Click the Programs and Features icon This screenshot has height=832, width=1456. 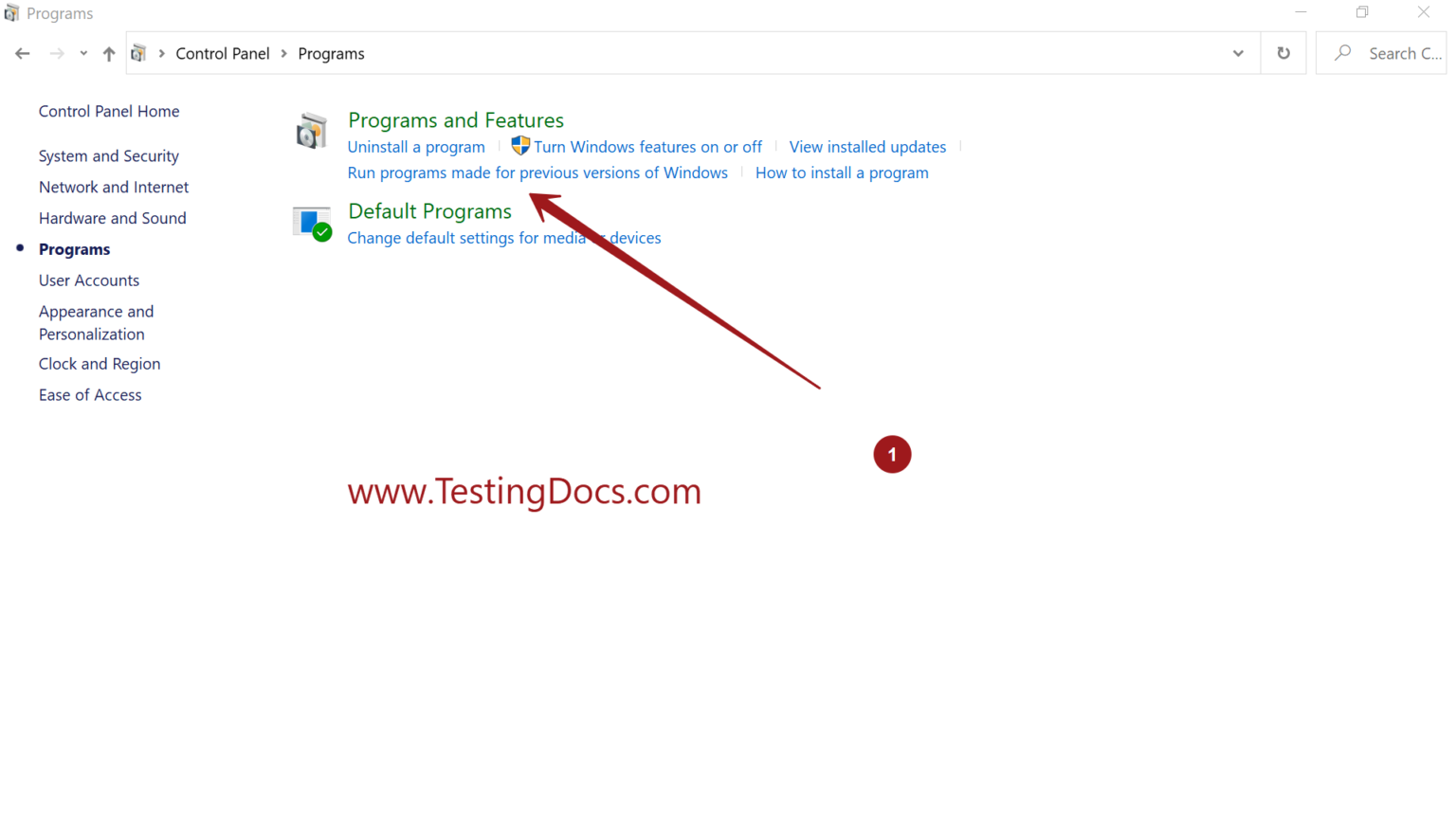(311, 131)
